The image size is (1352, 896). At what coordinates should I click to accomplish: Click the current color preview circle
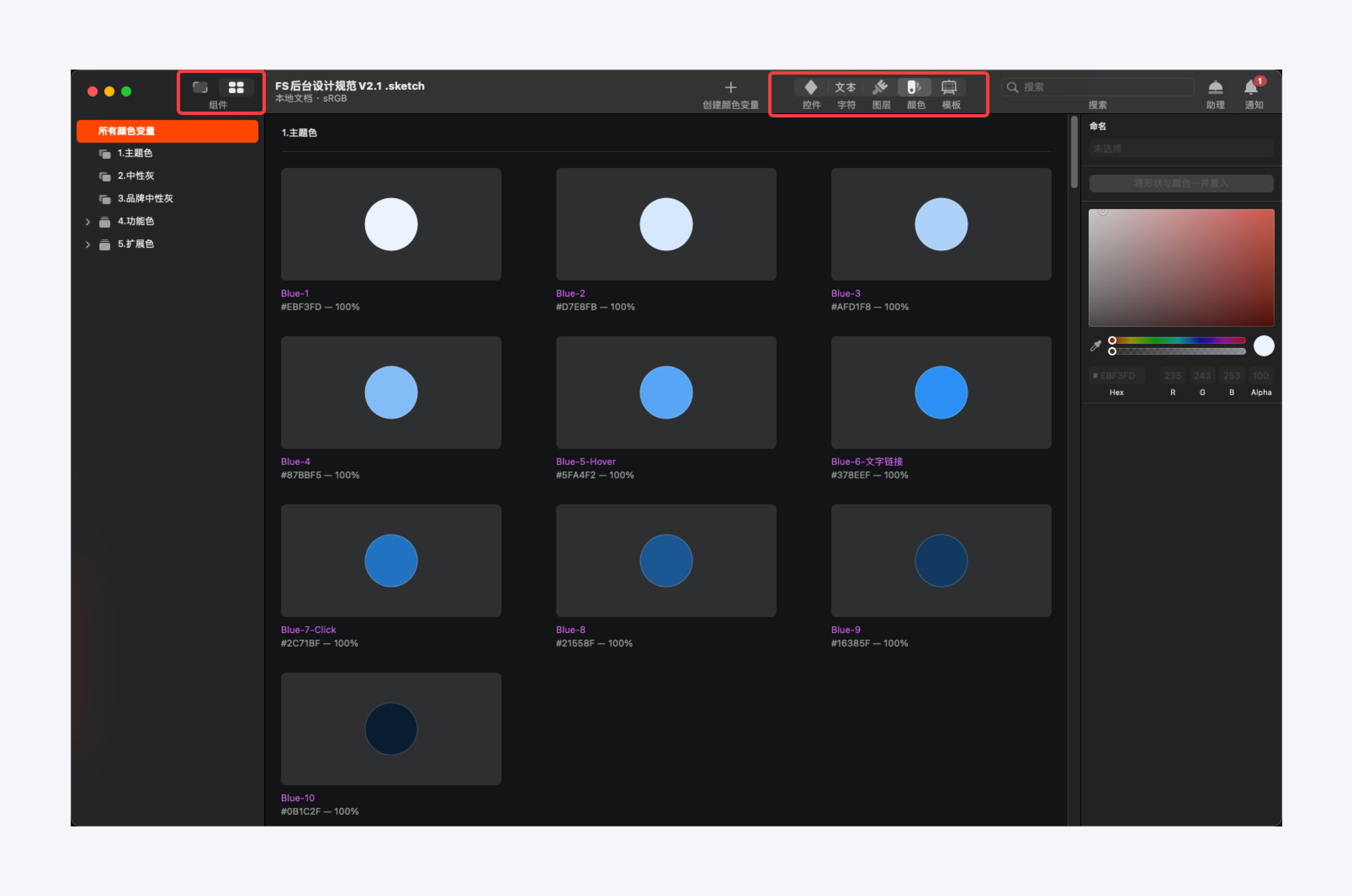click(x=1263, y=346)
